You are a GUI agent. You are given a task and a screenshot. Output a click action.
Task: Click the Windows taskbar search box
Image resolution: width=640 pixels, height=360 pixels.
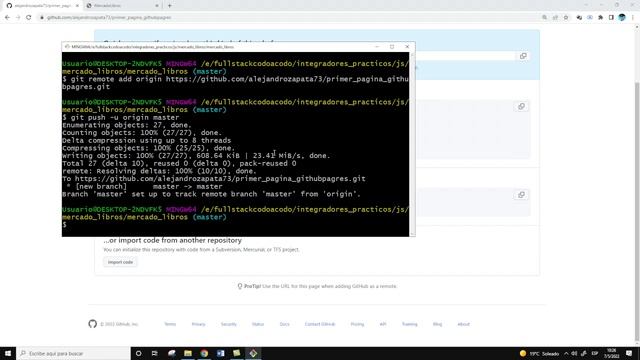73,353
